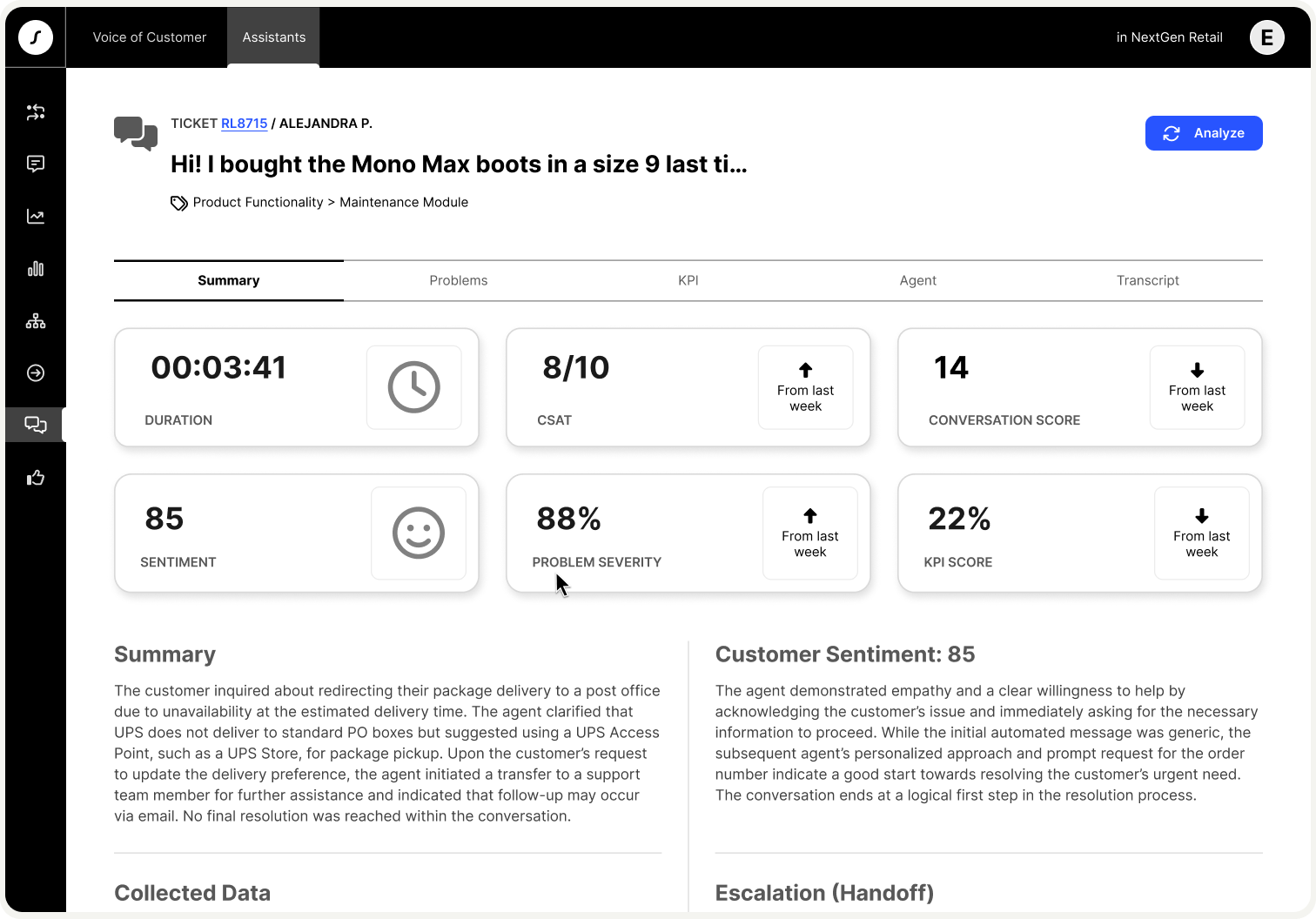
Task: Click the 22% KPI score value
Action: tap(960, 519)
